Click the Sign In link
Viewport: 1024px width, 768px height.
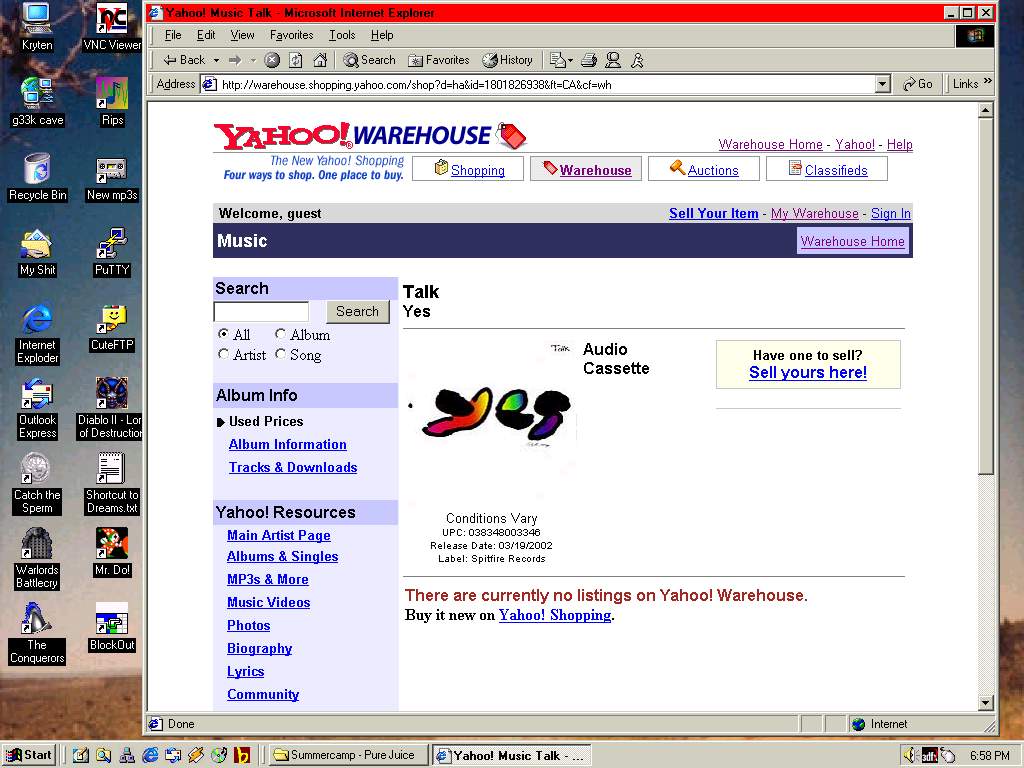891,214
